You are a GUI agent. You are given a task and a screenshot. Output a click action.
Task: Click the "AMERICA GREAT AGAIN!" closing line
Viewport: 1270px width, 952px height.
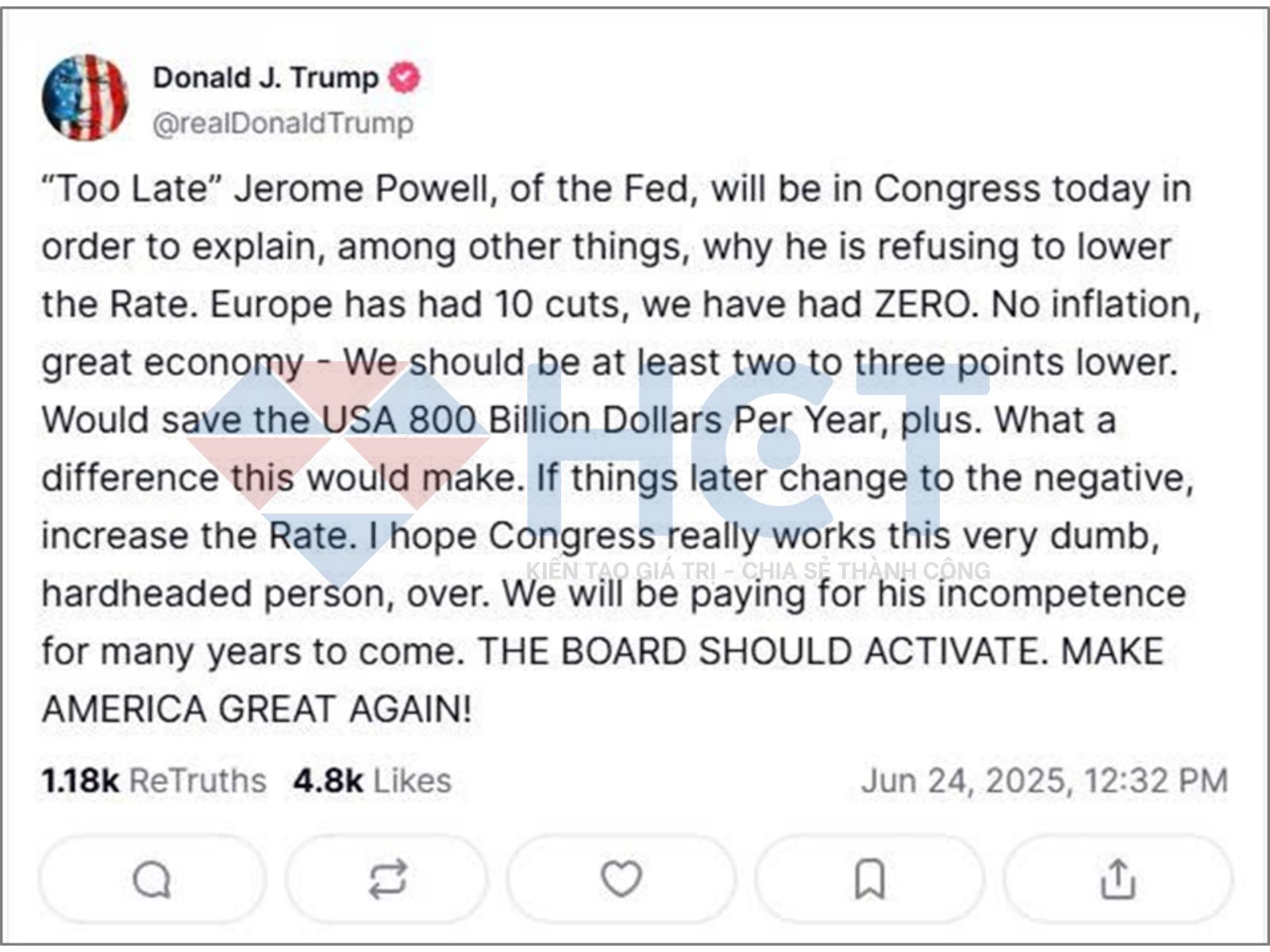(256, 708)
